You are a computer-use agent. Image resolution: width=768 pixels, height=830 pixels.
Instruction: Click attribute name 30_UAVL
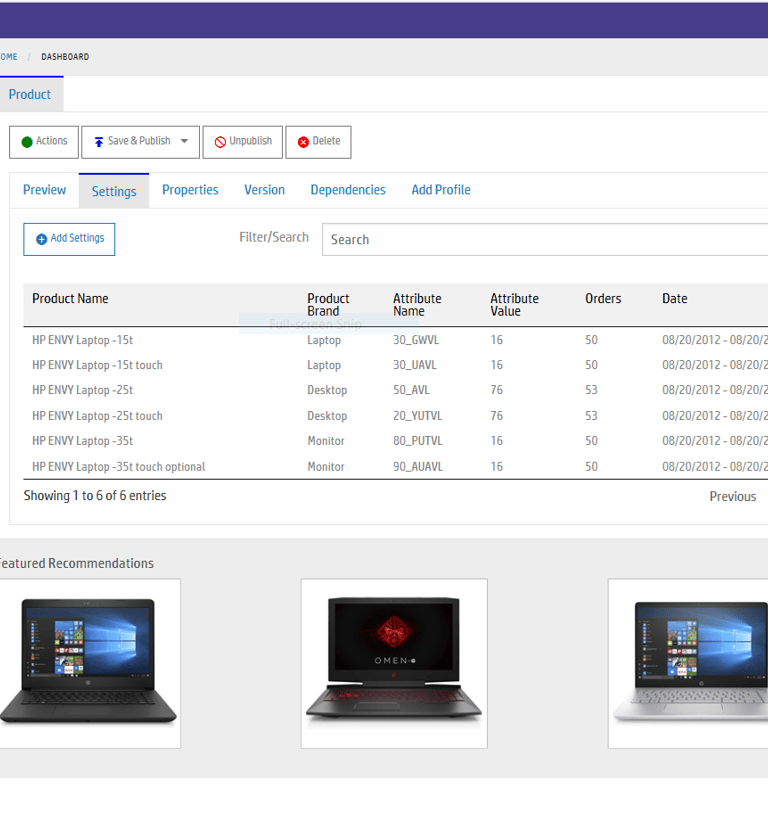(414, 365)
